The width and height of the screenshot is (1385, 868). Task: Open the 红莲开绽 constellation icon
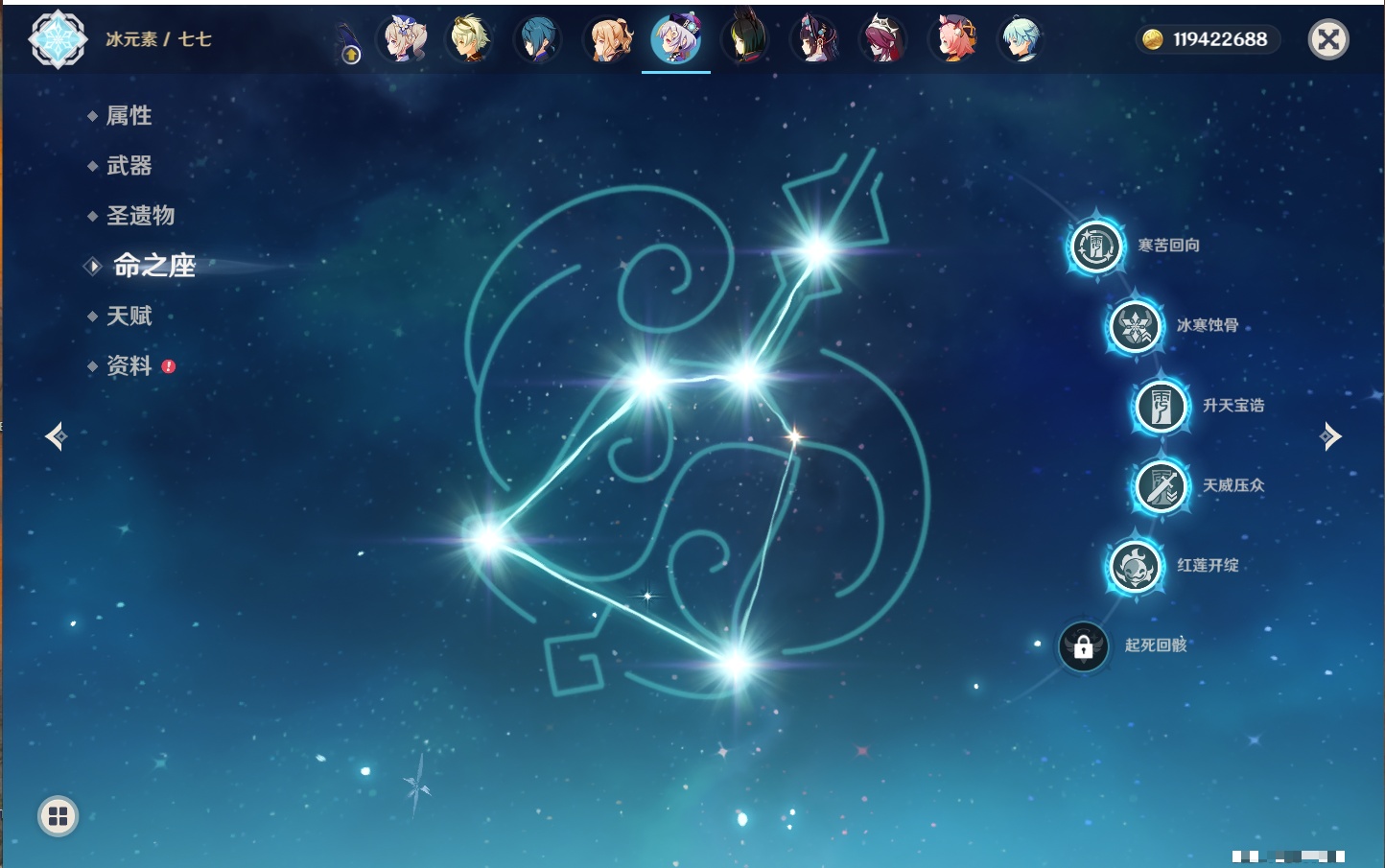pyautogui.click(x=1135, y=566)
